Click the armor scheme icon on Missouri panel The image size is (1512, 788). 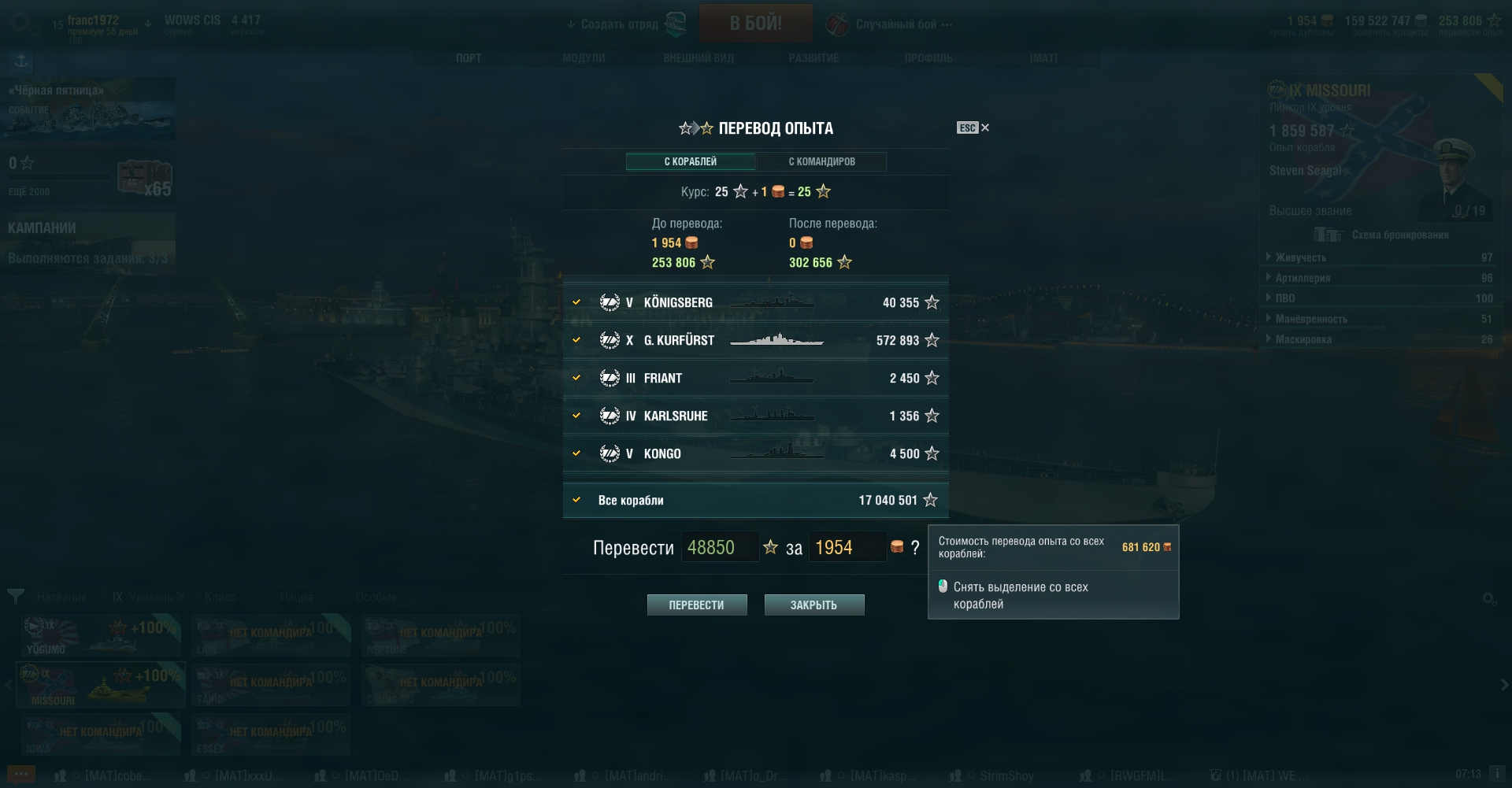(1328, 235)
